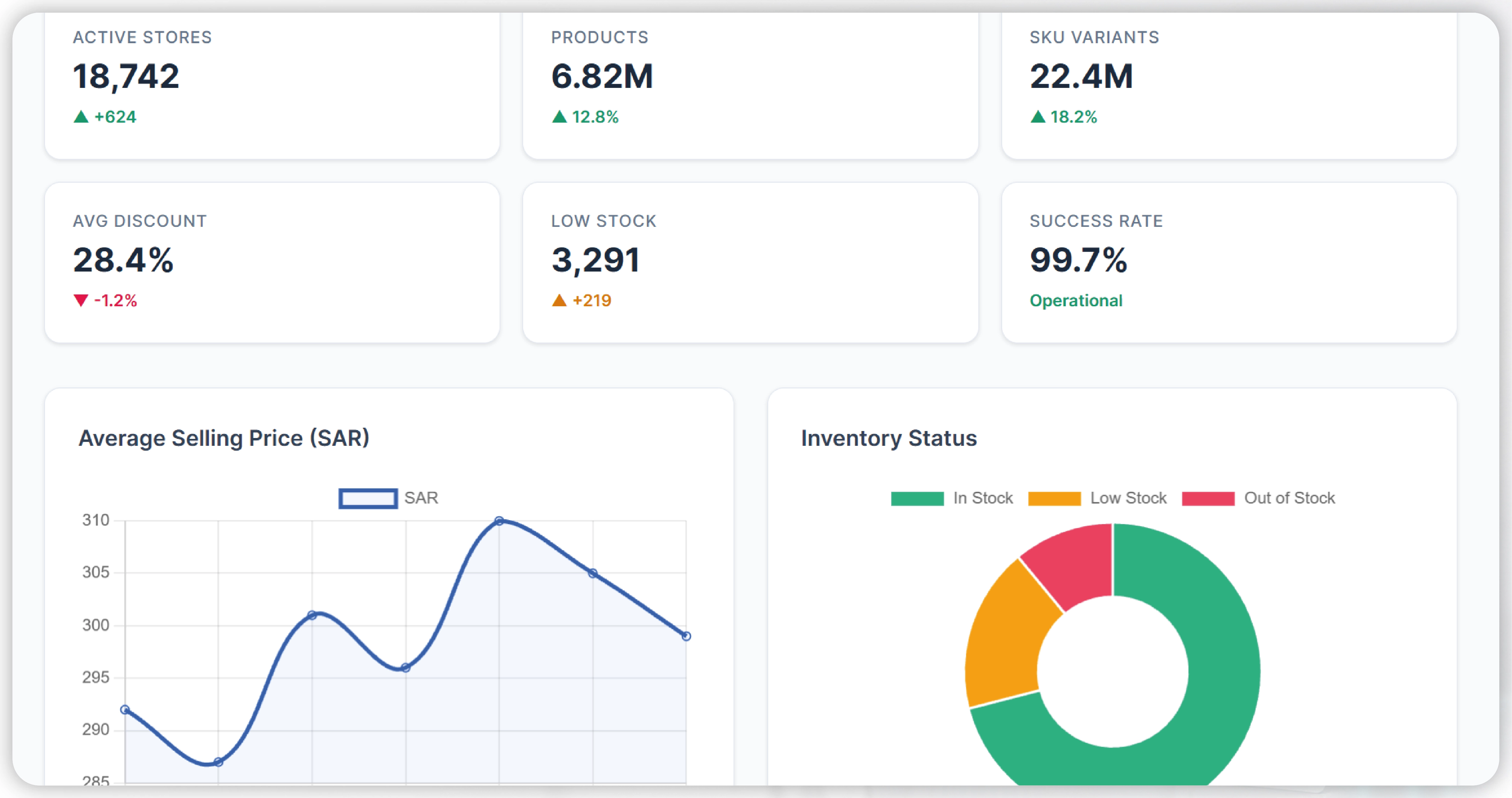
Task: Click the lowest data point near 287
Action: click(218, 762)
